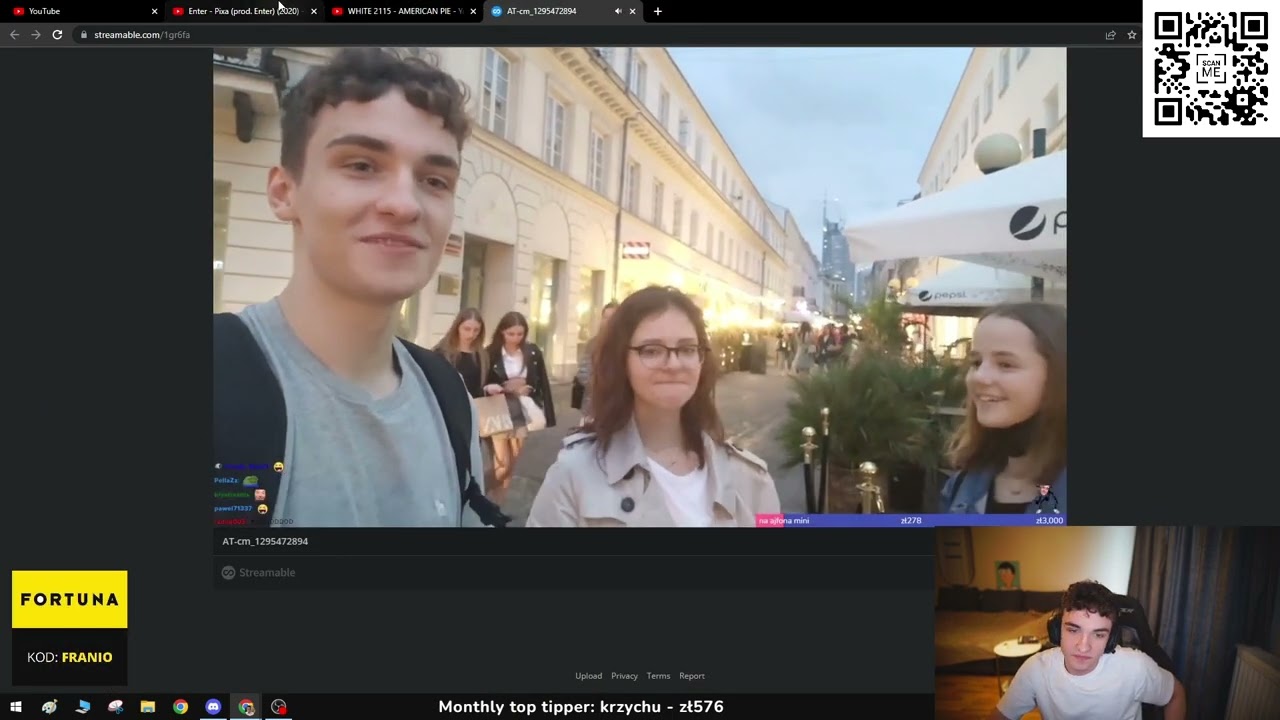
Task: Click the SCAN ME QR code
Action: (1211, 69)
